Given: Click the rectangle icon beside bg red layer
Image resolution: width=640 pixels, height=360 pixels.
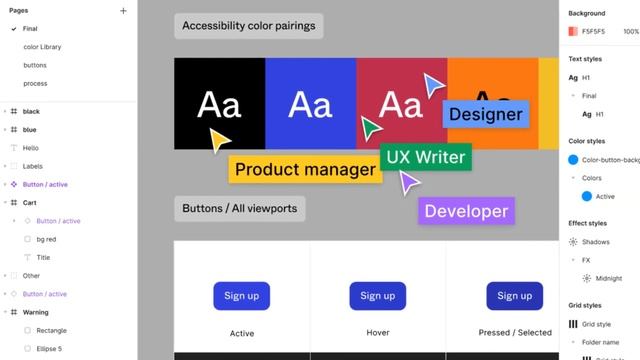Looking at the screenshot, I should (x=27, y=239).
